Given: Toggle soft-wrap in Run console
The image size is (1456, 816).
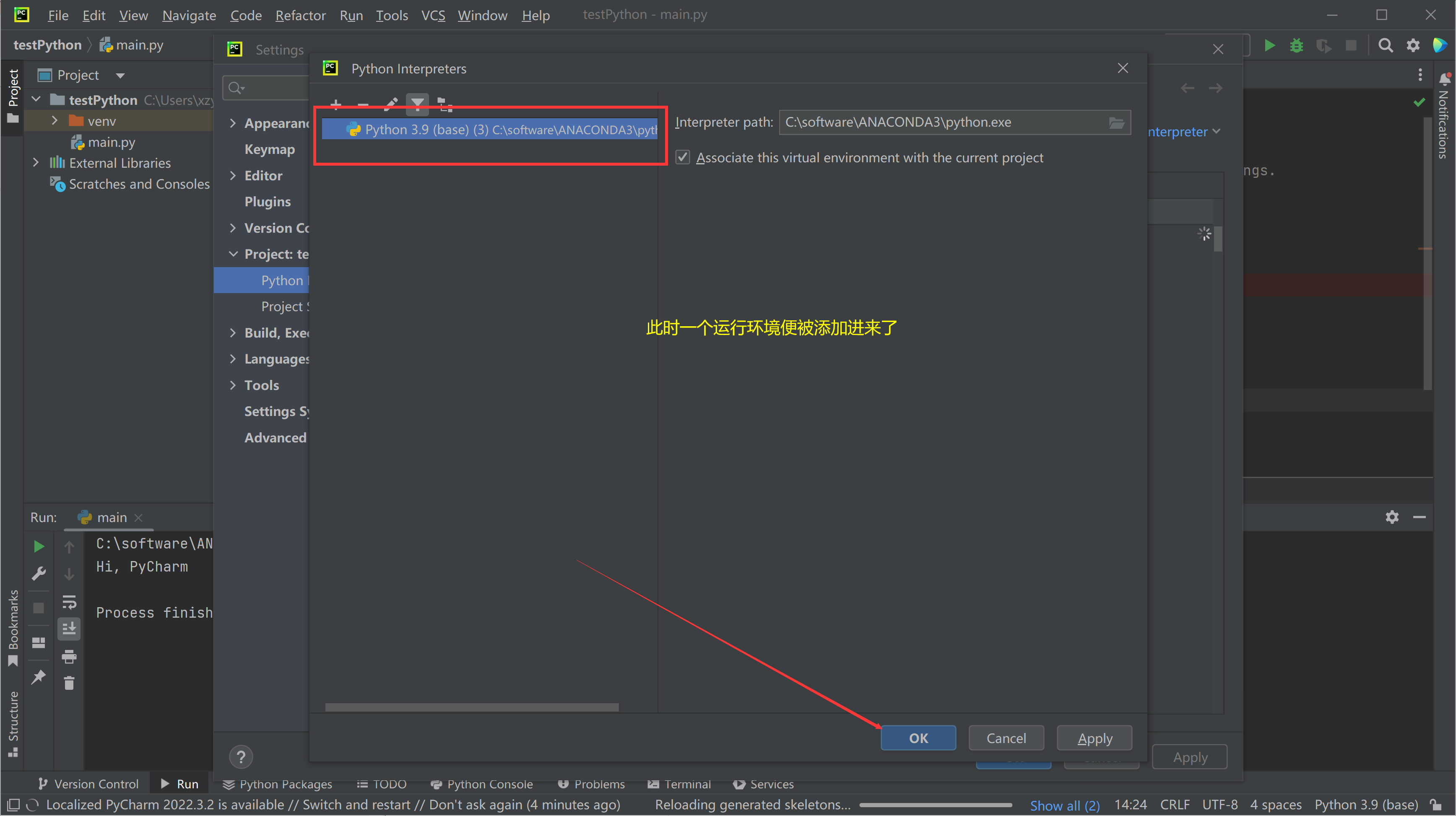Looking at the screenshot, I should coord(69,603).
